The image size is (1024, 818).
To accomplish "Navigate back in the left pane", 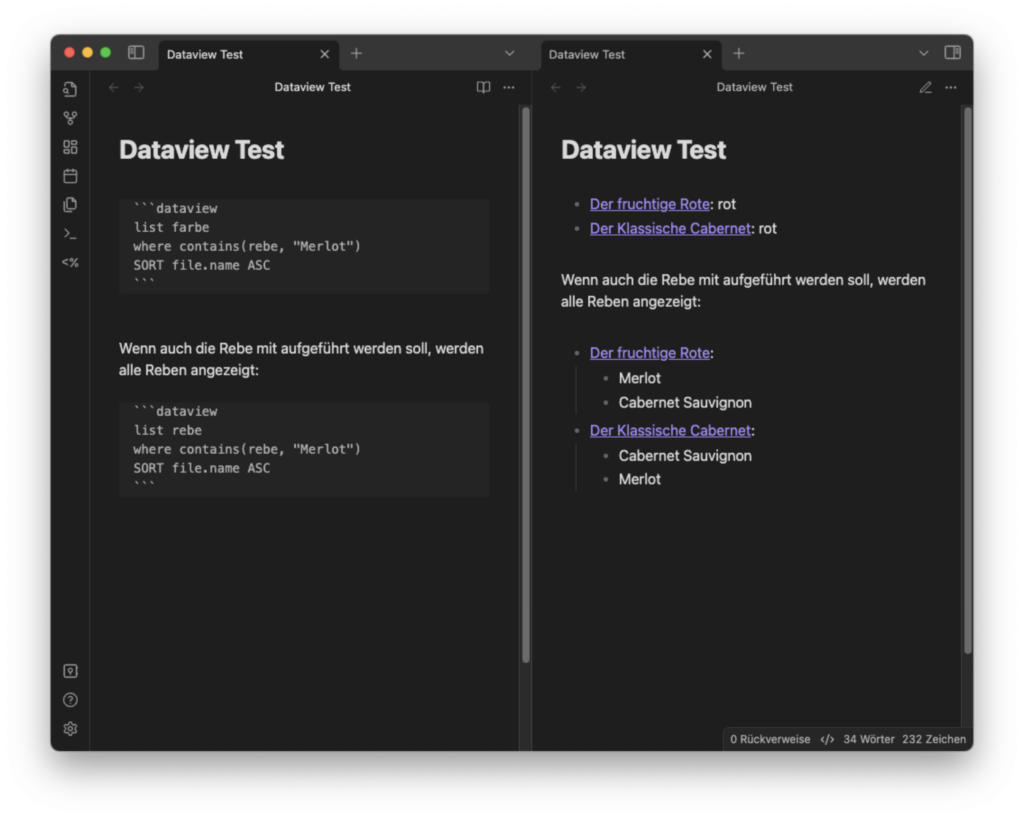I will click(x=114, y=87).
